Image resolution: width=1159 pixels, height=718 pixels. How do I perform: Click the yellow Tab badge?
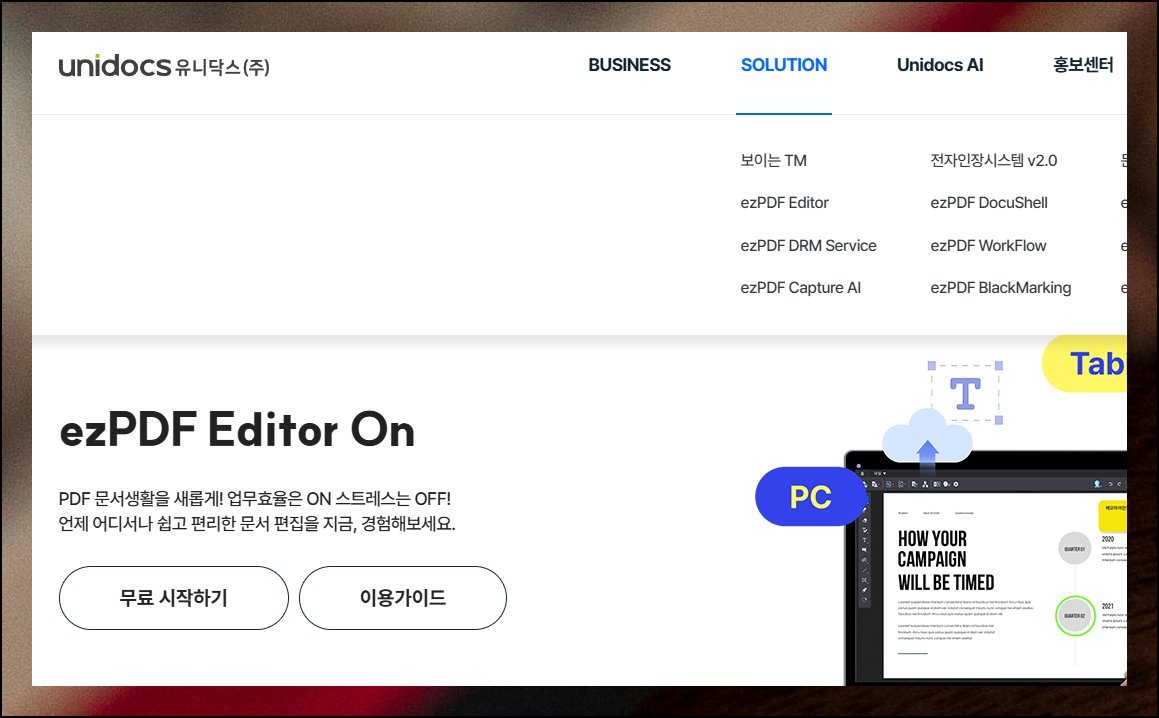[1084, 363]
